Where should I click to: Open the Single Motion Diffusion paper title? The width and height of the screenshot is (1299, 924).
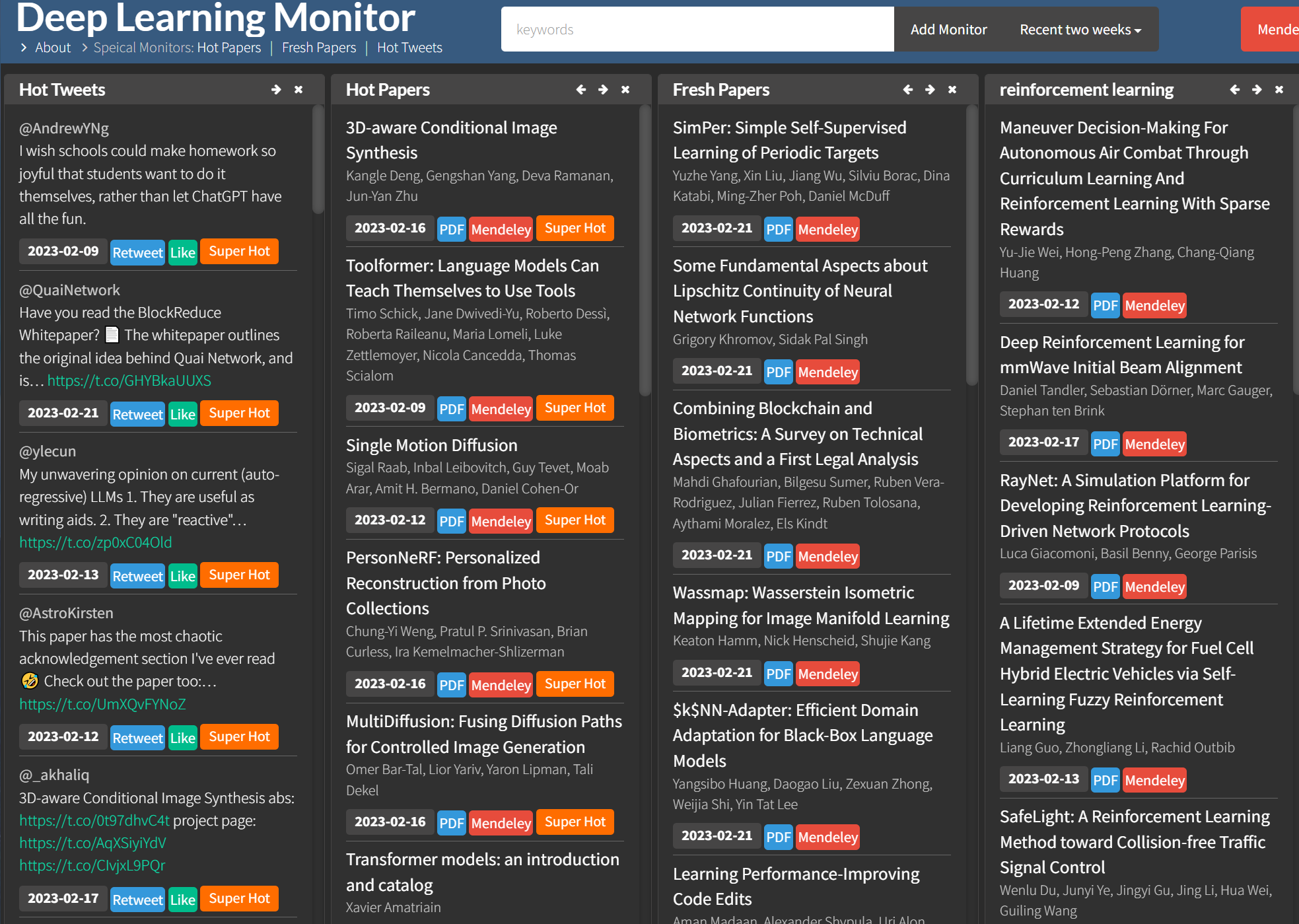[431, 445]
